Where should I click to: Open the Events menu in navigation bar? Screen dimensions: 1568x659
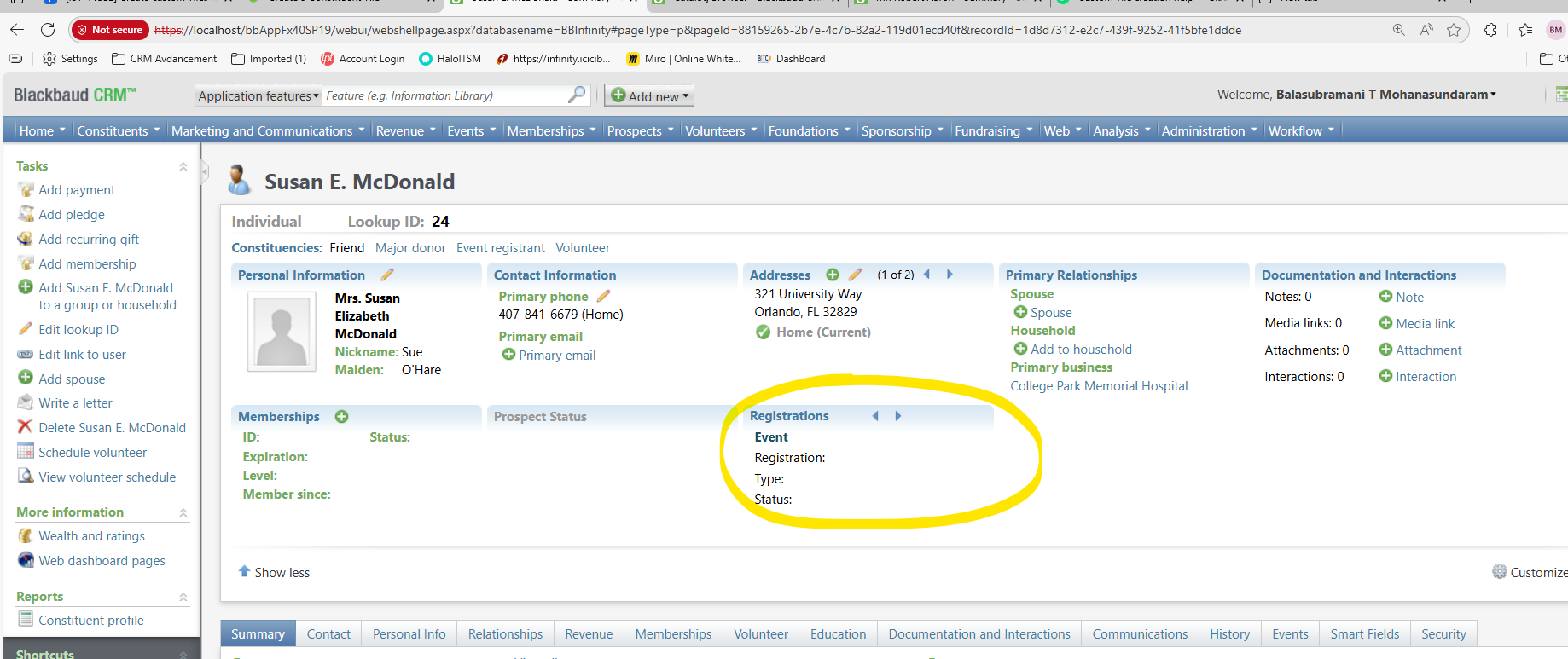click(472, 130)
